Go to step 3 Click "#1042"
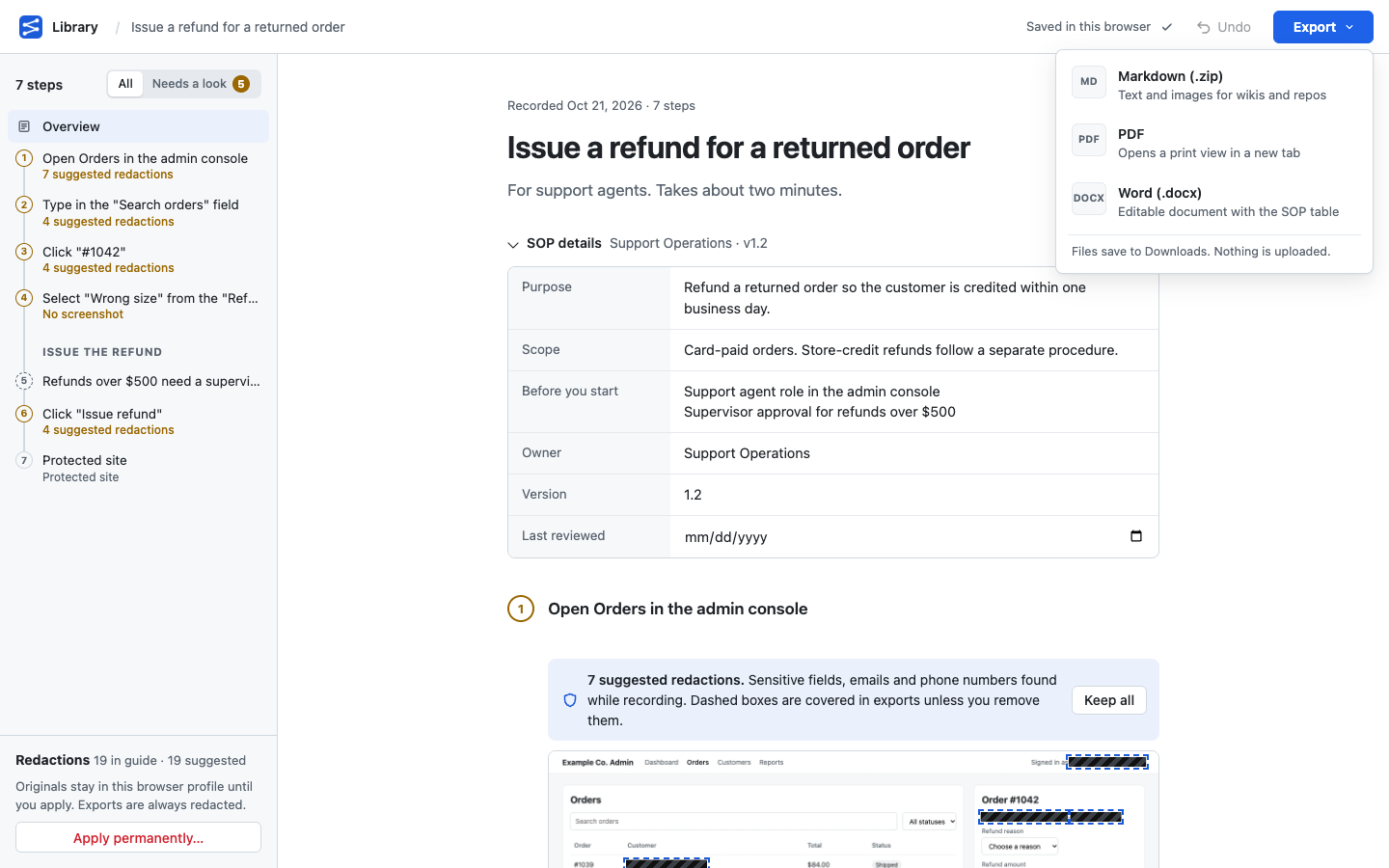1389x868 pixels. tap(138, 259)
